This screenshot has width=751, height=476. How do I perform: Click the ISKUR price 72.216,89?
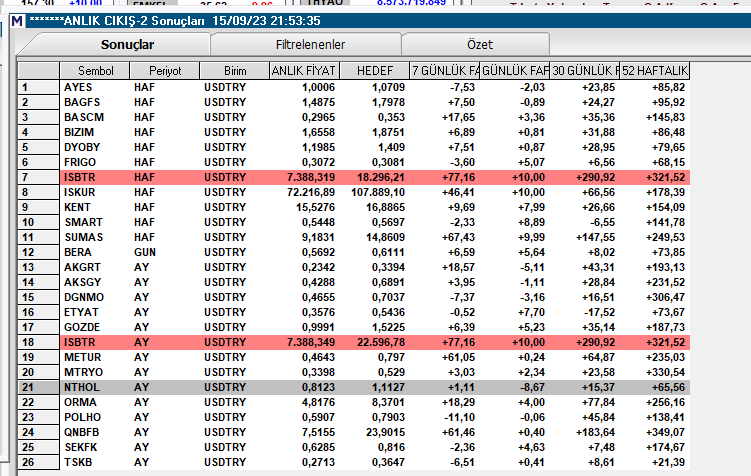[x=311, y=192]
